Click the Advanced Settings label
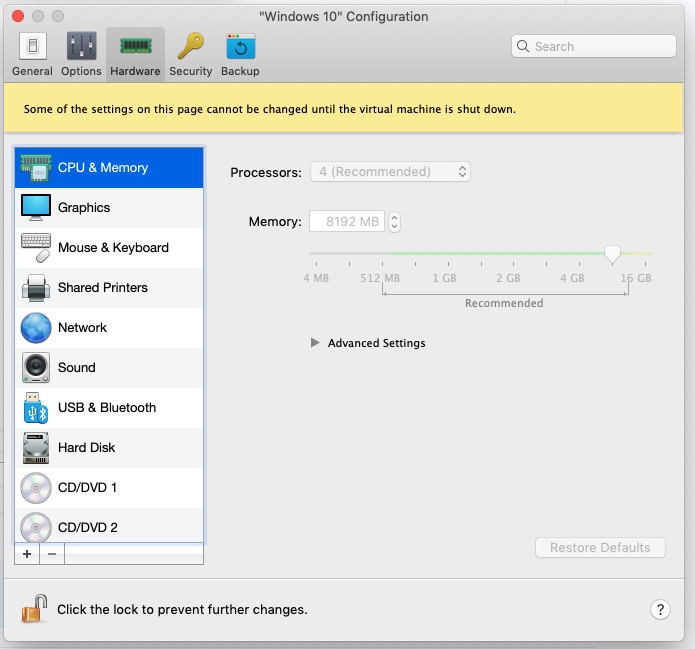 coord(377,343)
